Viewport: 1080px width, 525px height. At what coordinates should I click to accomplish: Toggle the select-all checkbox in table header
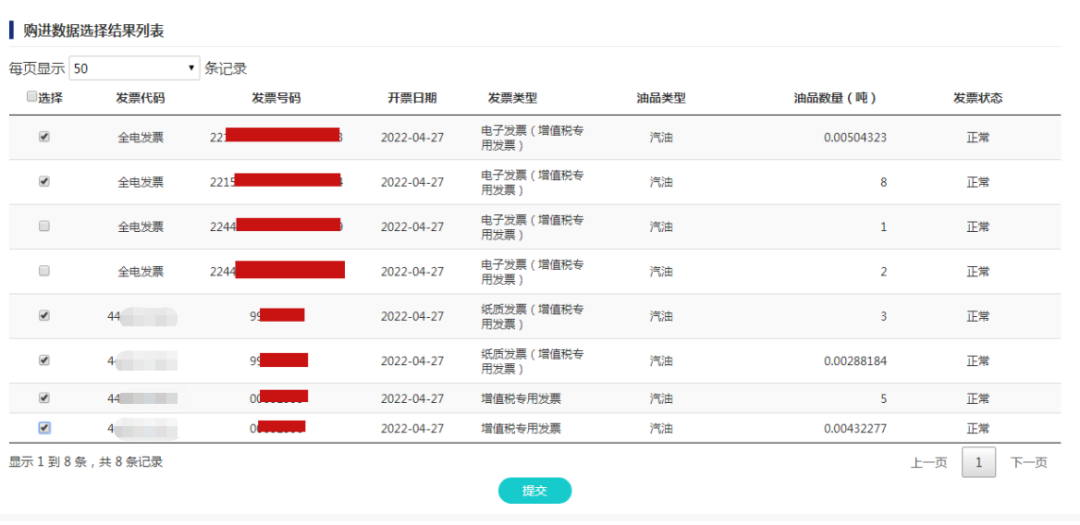click(x=31, y=97)
